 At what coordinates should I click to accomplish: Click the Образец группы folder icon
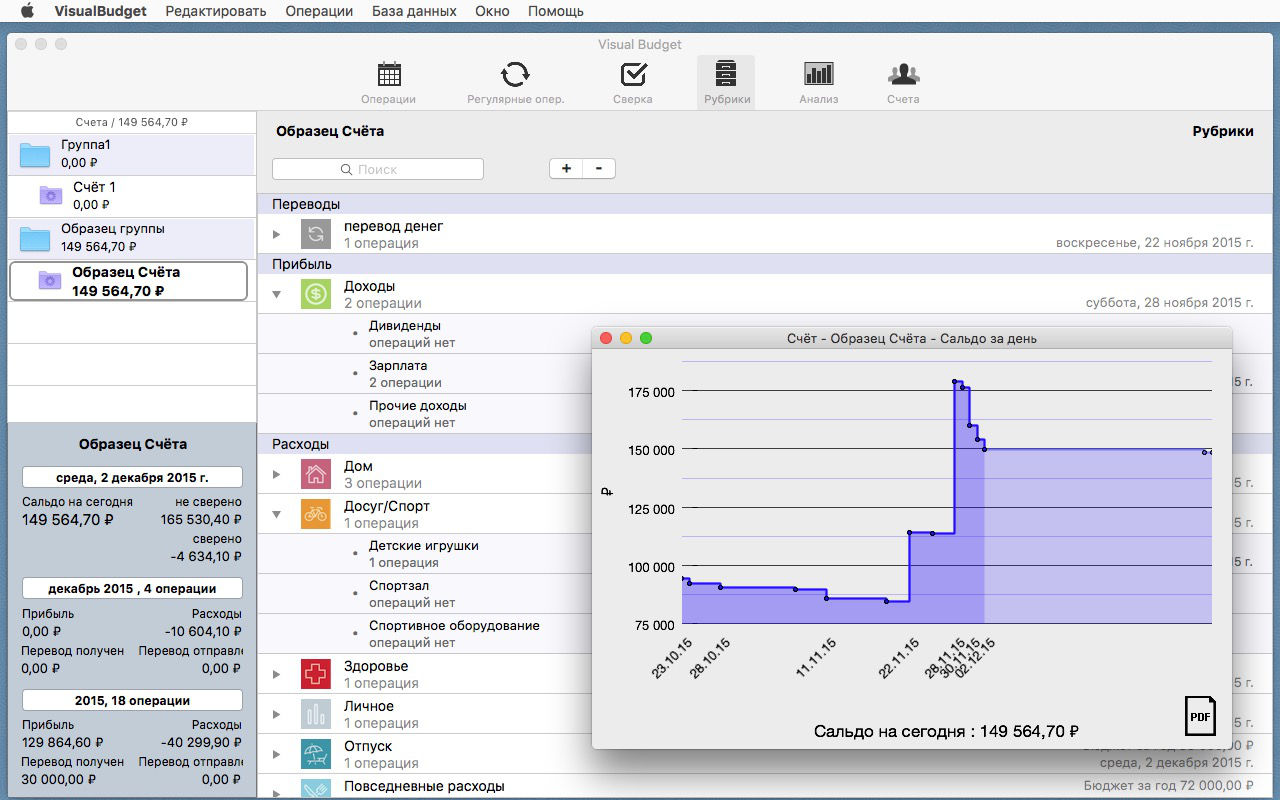point(35,239)
